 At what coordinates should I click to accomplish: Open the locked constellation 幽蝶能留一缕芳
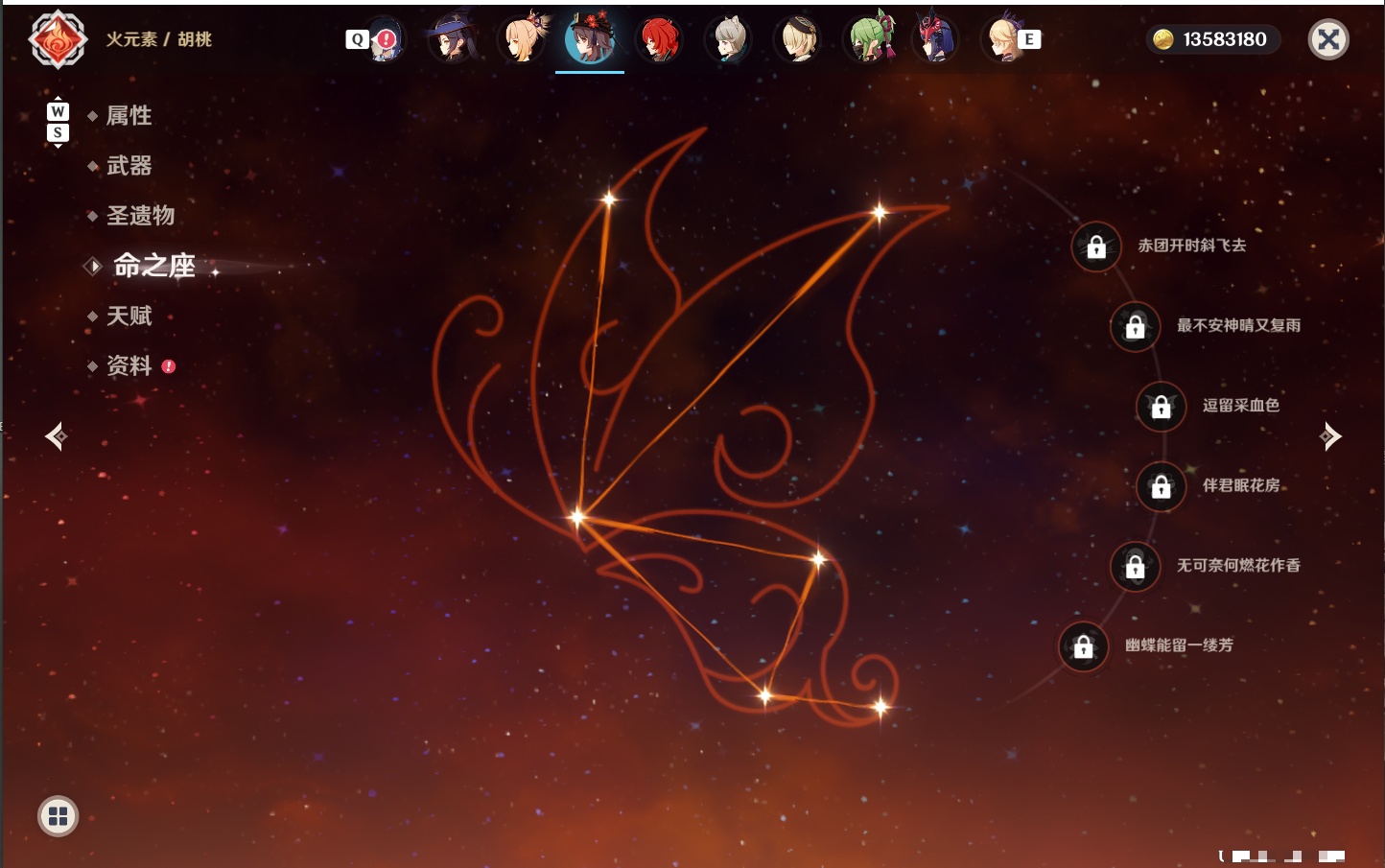(x=1084, y=646)
